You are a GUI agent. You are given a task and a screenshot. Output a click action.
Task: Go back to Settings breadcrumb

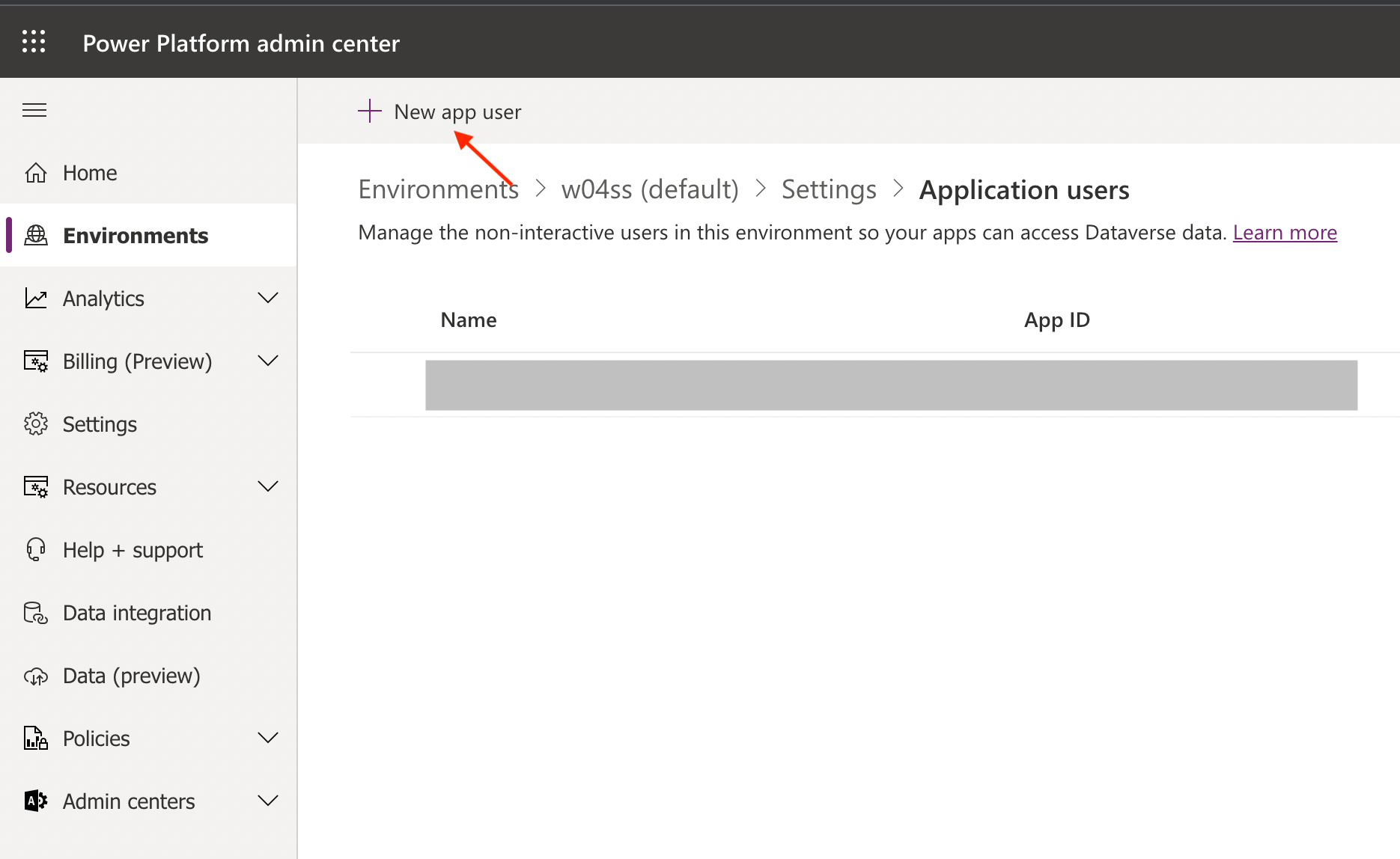pos(829,189)
